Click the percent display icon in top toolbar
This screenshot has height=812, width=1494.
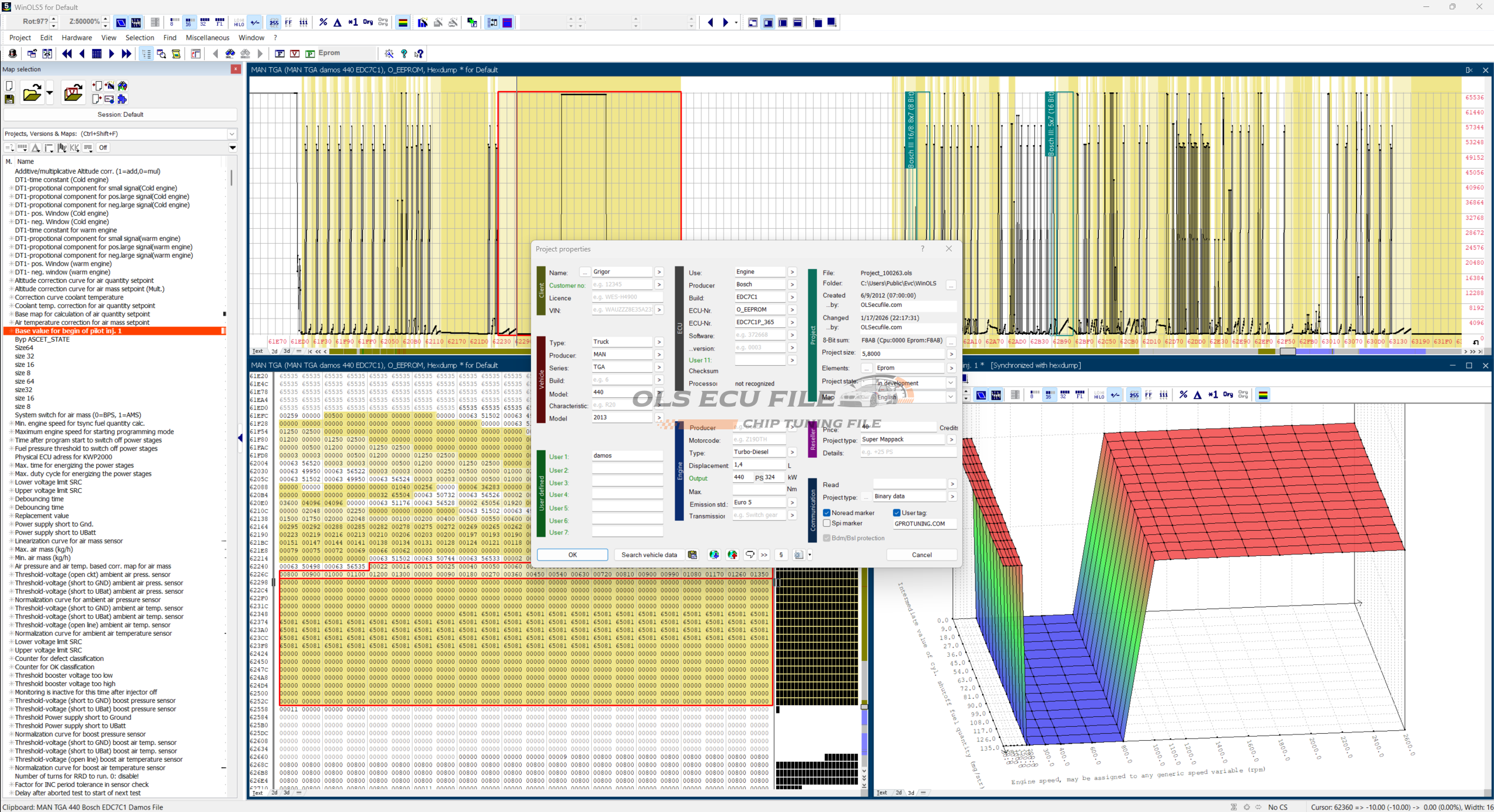[323, 23]
